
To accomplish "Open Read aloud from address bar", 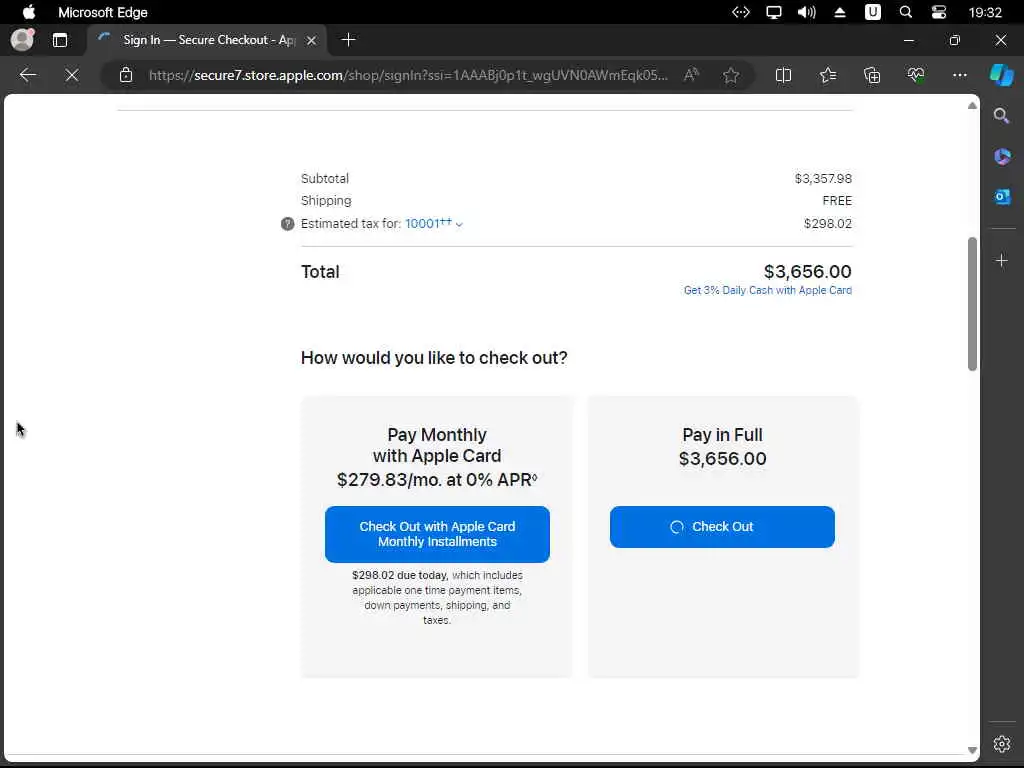I will (x=692, y=75).
